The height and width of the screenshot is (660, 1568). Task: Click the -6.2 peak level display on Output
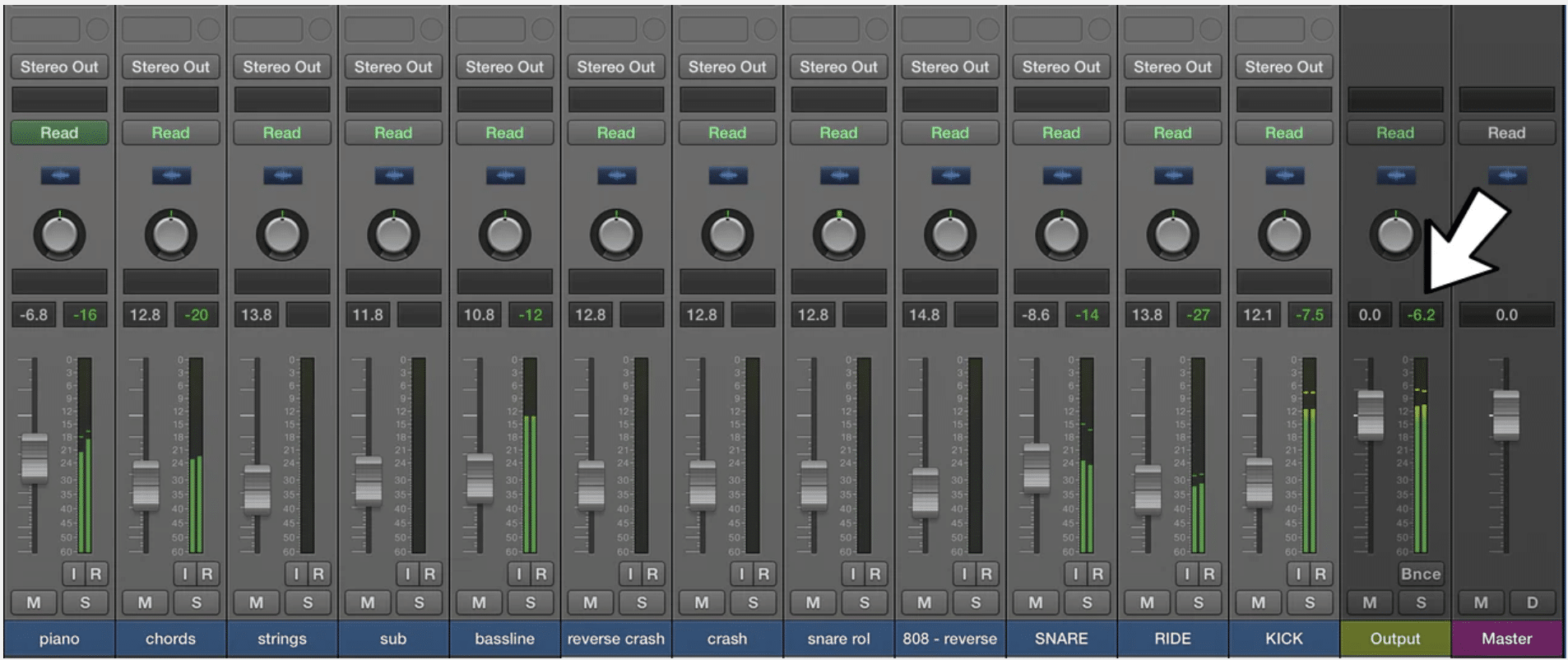(x=1422, y=314)
